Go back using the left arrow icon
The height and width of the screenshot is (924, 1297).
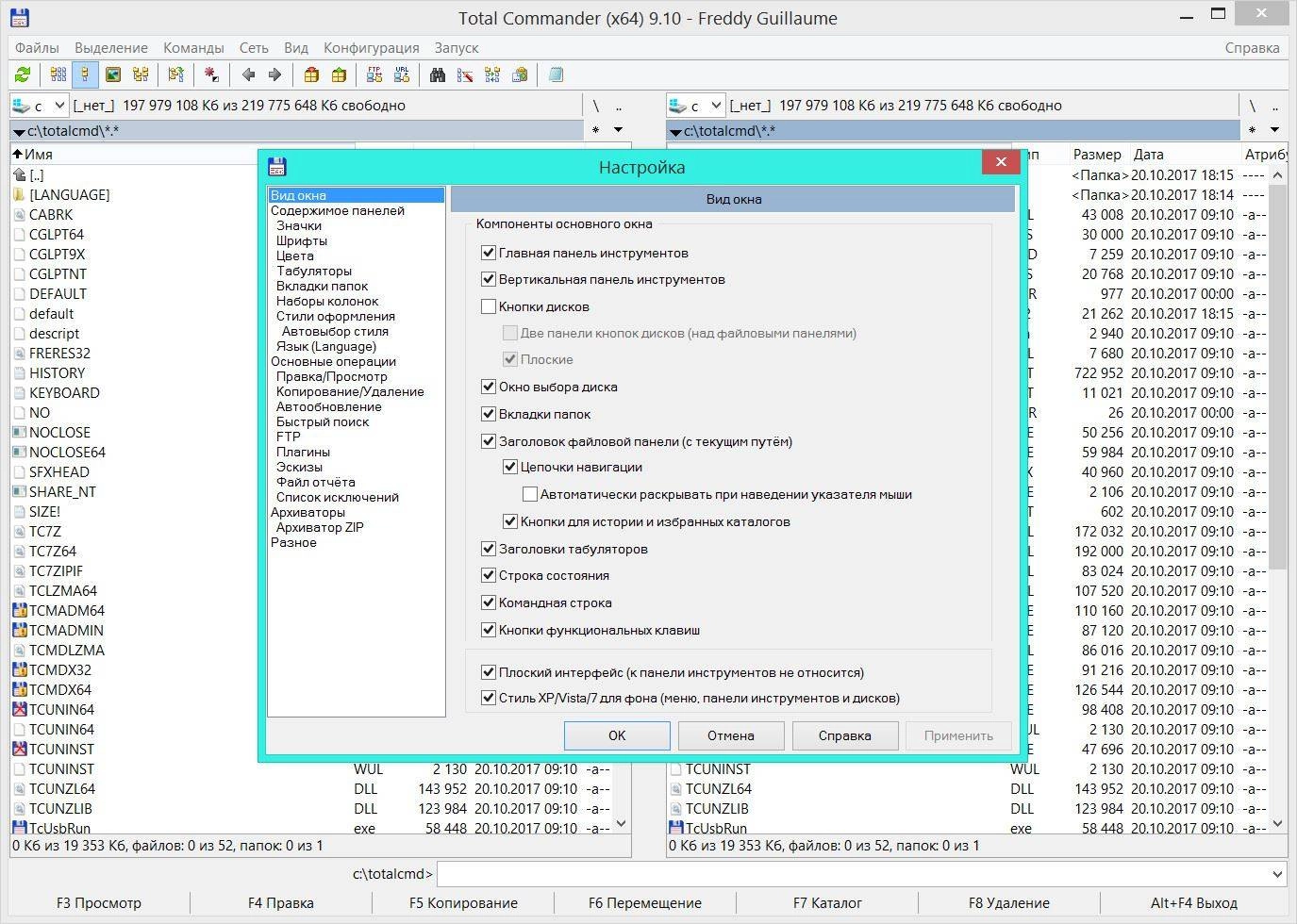coord(248,74)
